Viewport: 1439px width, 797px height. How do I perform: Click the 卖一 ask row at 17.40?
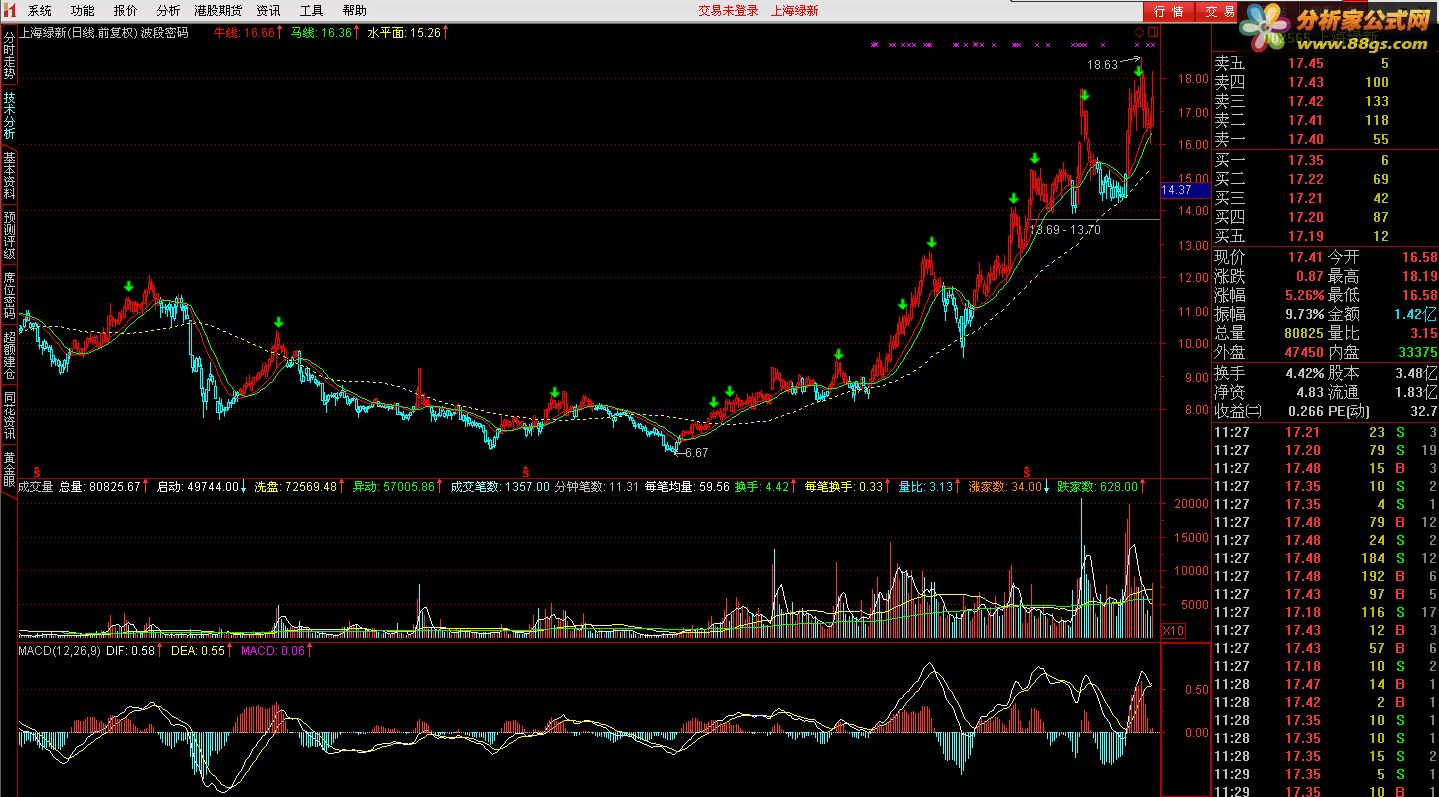[x=1325, y=139]
